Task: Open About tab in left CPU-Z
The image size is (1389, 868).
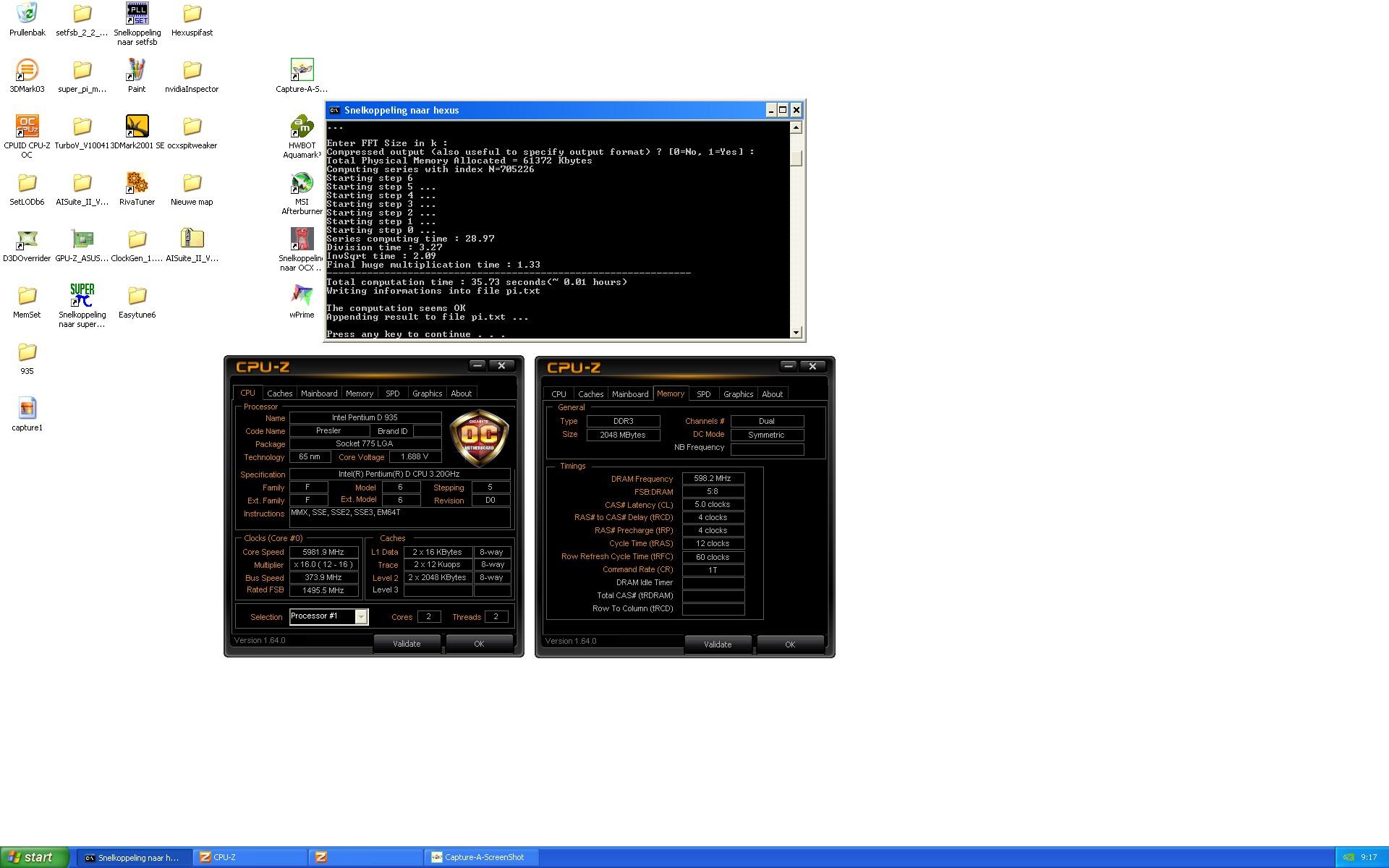Action: [x=462, y=393]
